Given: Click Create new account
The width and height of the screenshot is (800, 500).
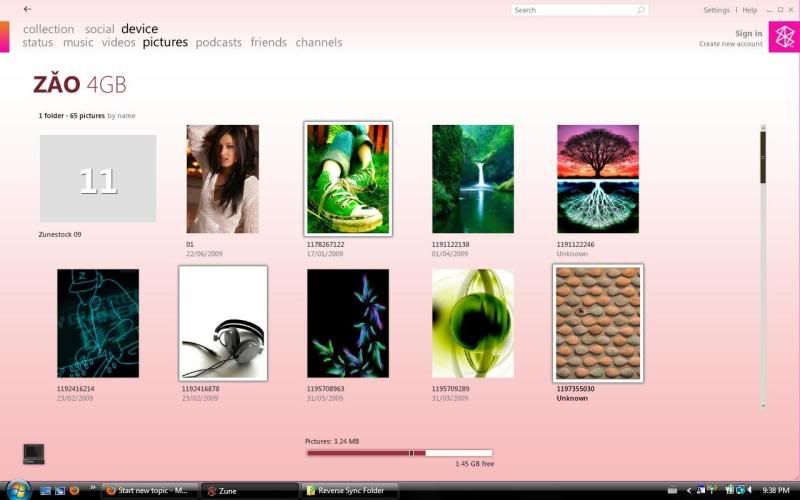Looking at the screenshot, I should point(731,44).
